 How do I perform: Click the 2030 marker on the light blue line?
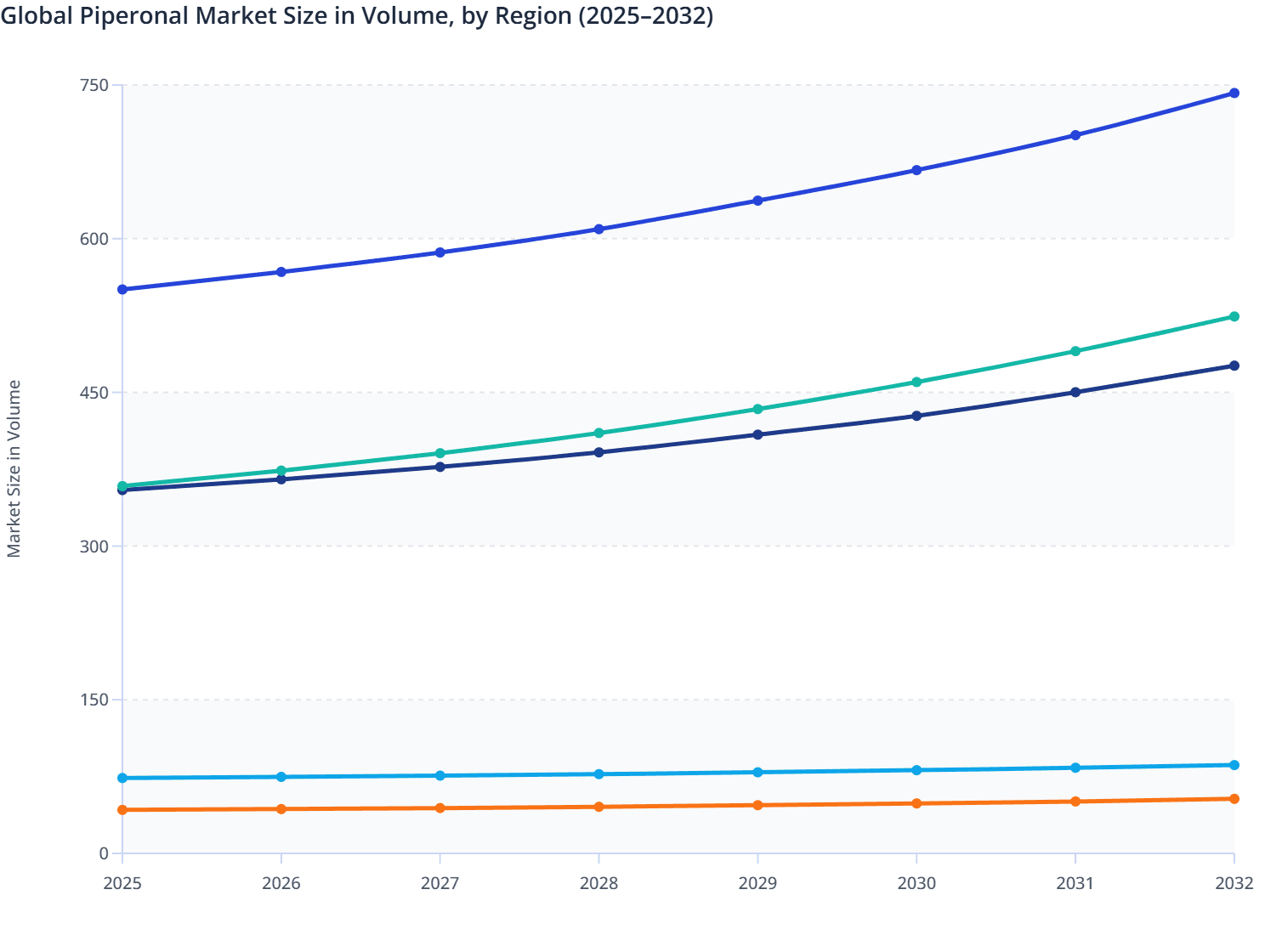click(x=916, y=770)
